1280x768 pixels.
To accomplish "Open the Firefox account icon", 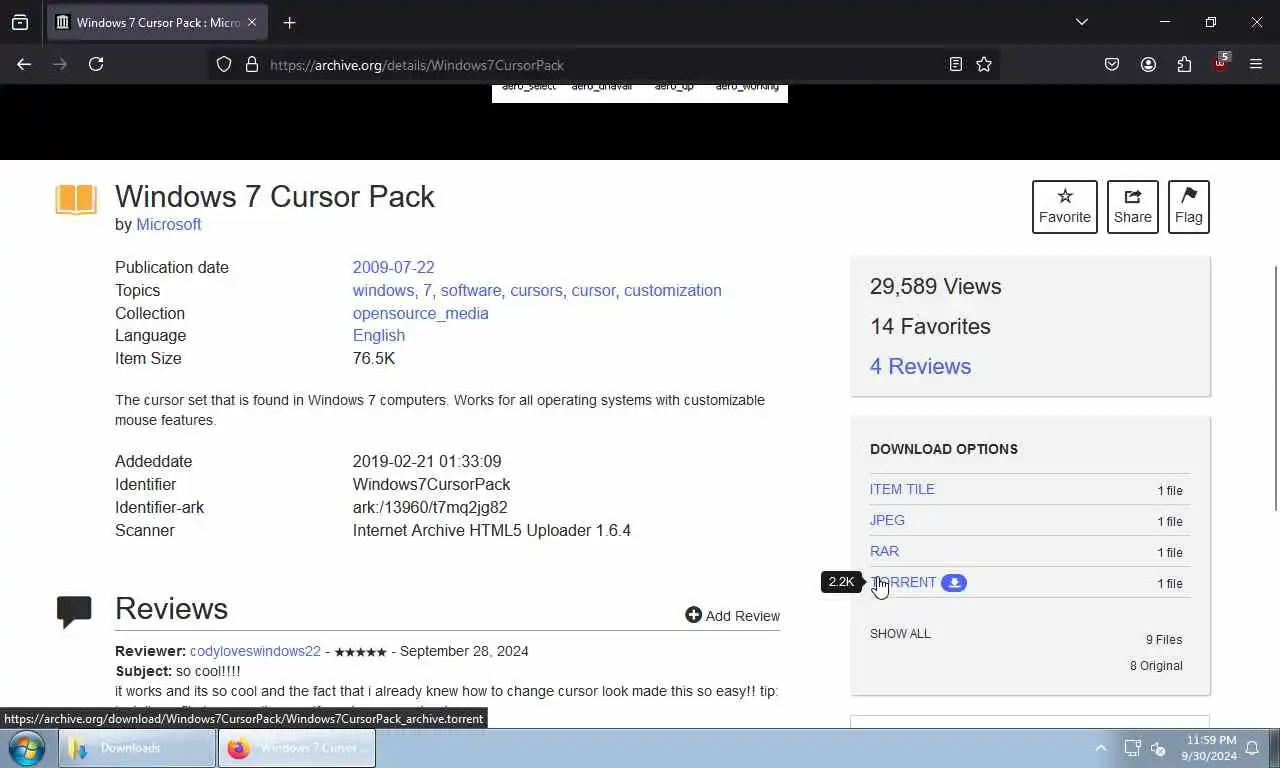I will 1148,64.
